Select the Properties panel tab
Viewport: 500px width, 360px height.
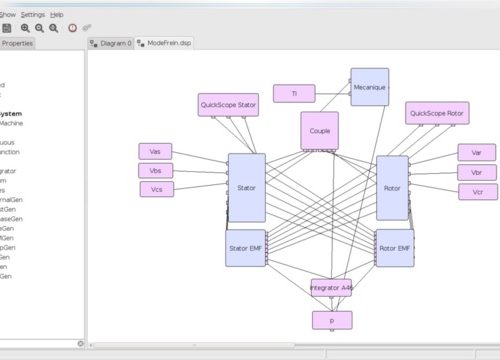click(x=17, y=43)
